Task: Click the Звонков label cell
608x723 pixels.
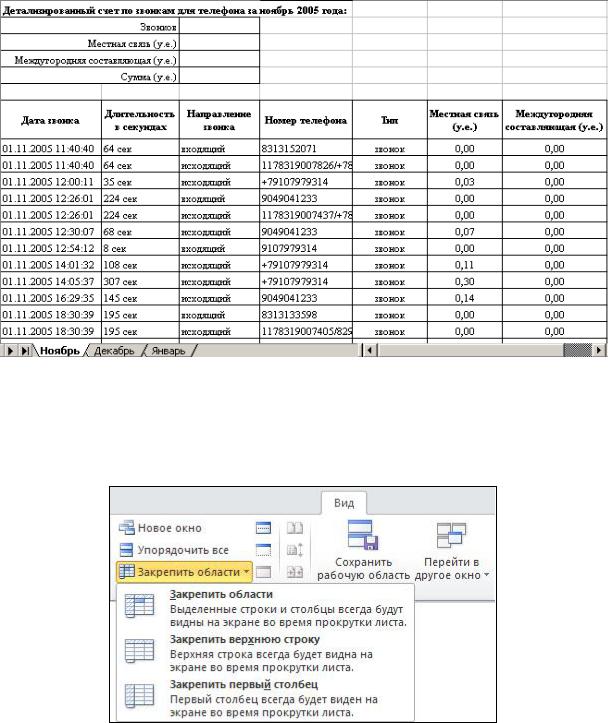Action: click(x=90, y=27)
